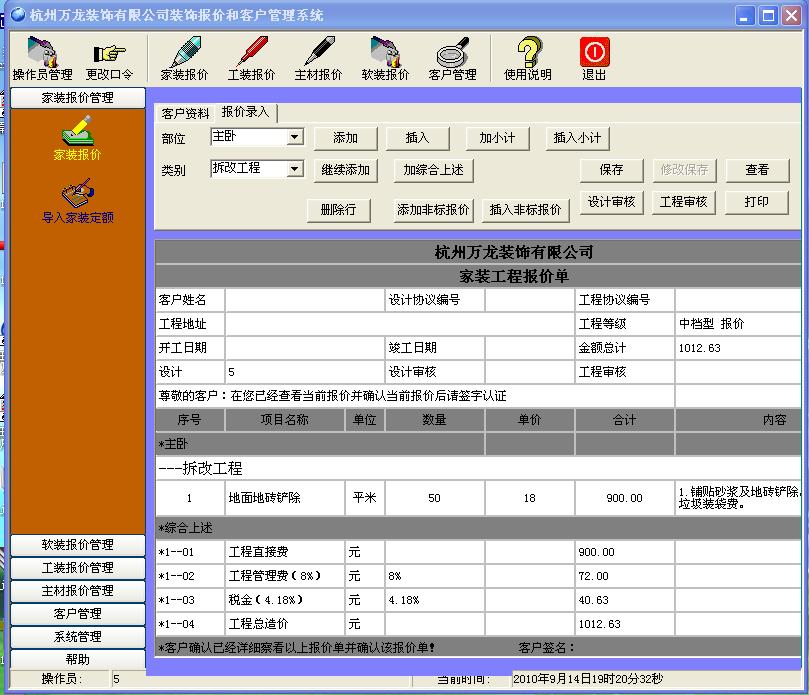Image resolution: width=809 pixels, height=695 pixels.
Task: Click the ---拆改工程 category row
Action: coord(478,468)
